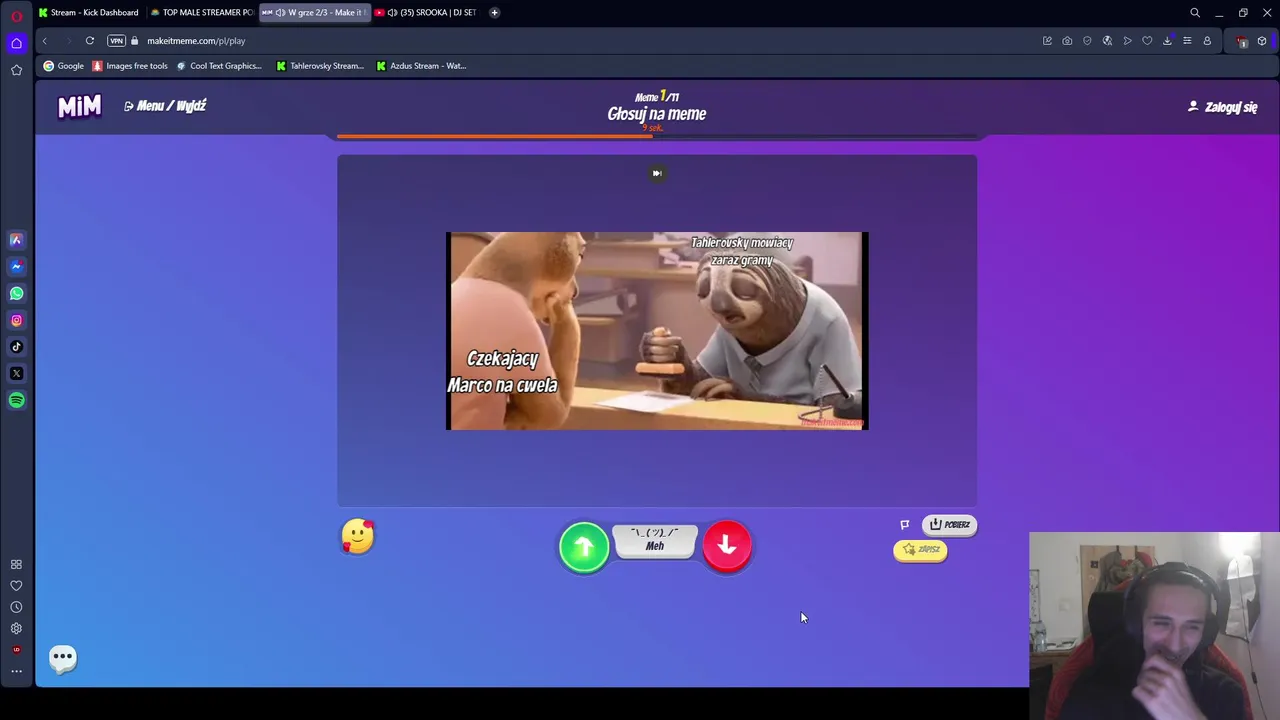Open send/flow arrow icon in toolbar
1280x720 pixels.
coord(1127,41)
